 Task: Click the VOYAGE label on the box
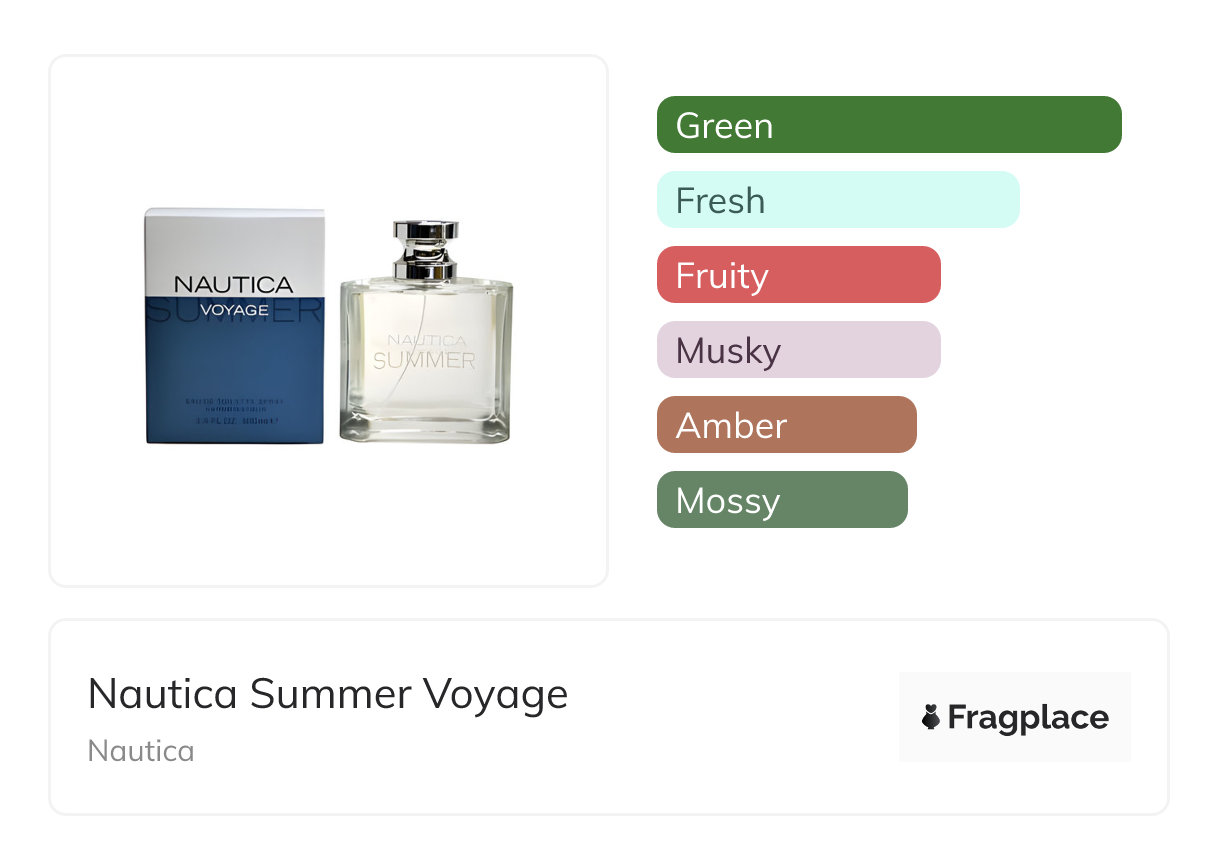(234, 310)
